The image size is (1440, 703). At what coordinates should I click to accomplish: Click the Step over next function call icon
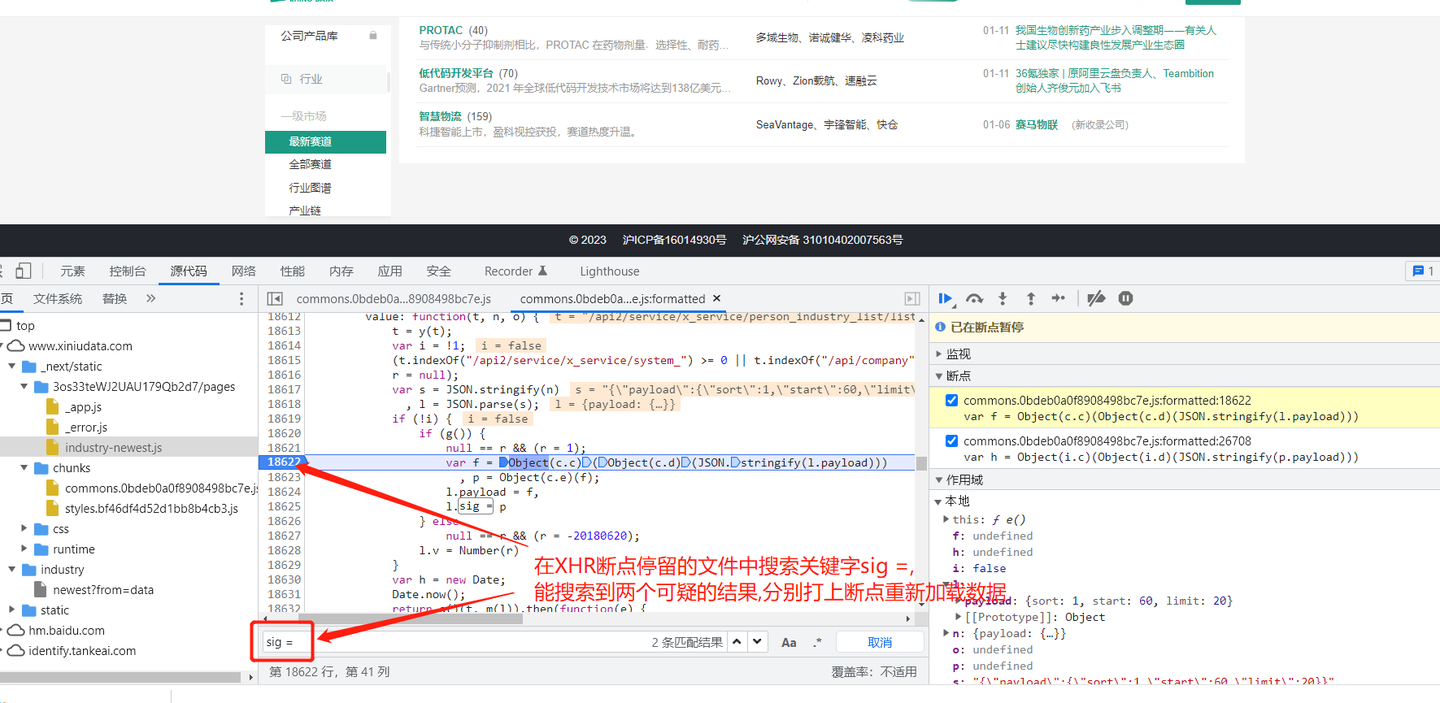click(974, 298)
